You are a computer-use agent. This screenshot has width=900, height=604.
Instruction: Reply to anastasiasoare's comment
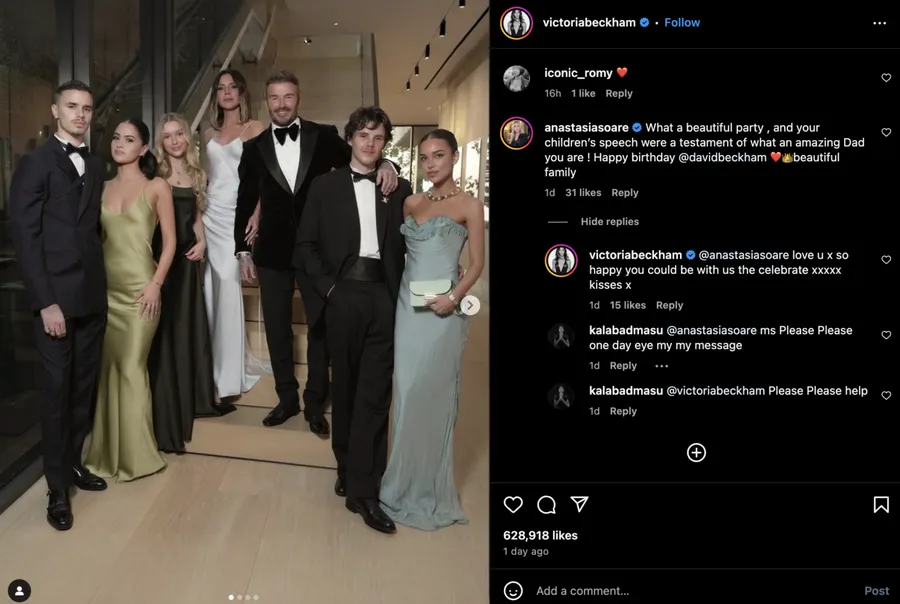tap(625, 193)
